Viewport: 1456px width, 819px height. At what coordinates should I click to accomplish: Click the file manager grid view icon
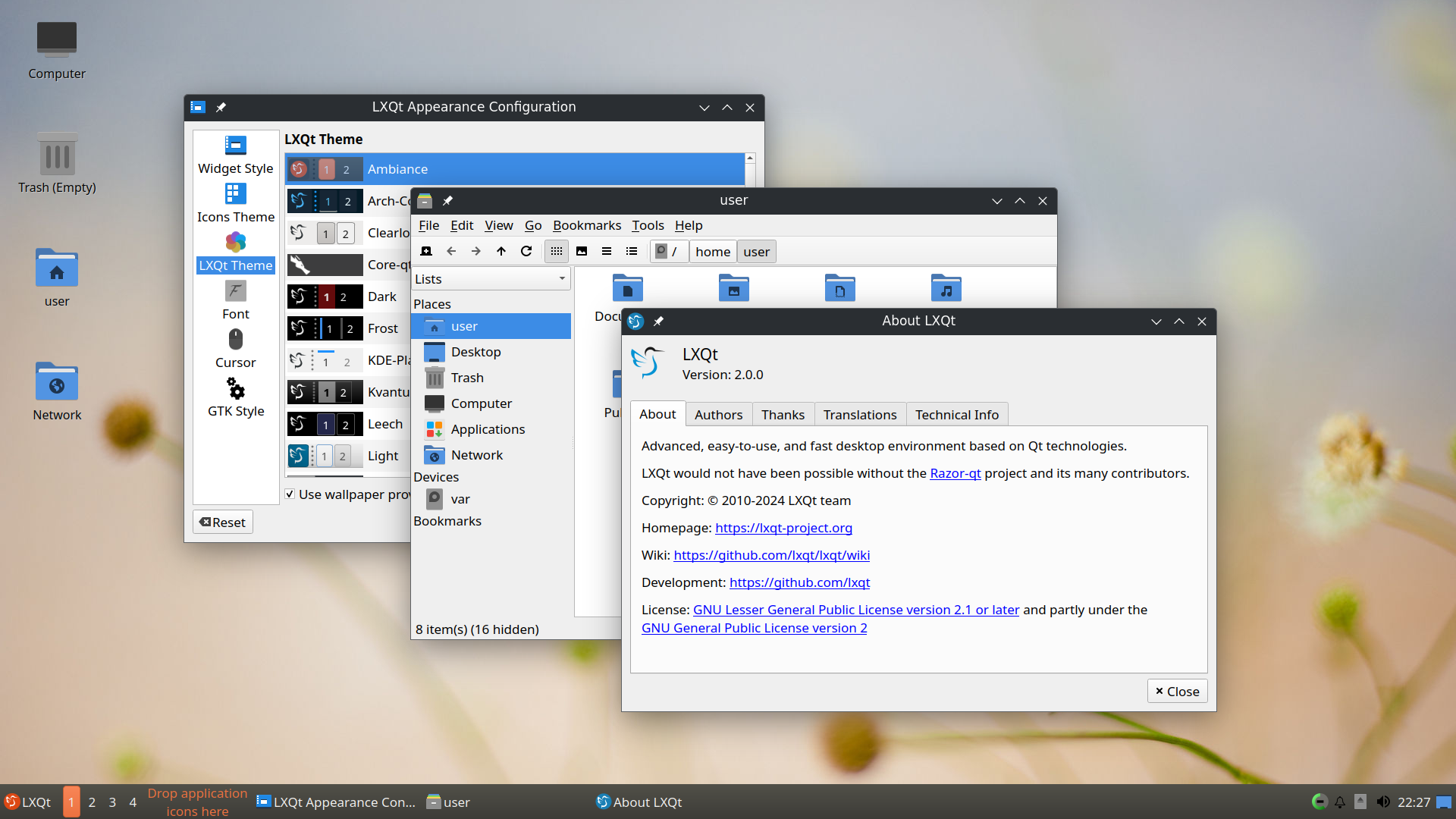click(557, 251)
